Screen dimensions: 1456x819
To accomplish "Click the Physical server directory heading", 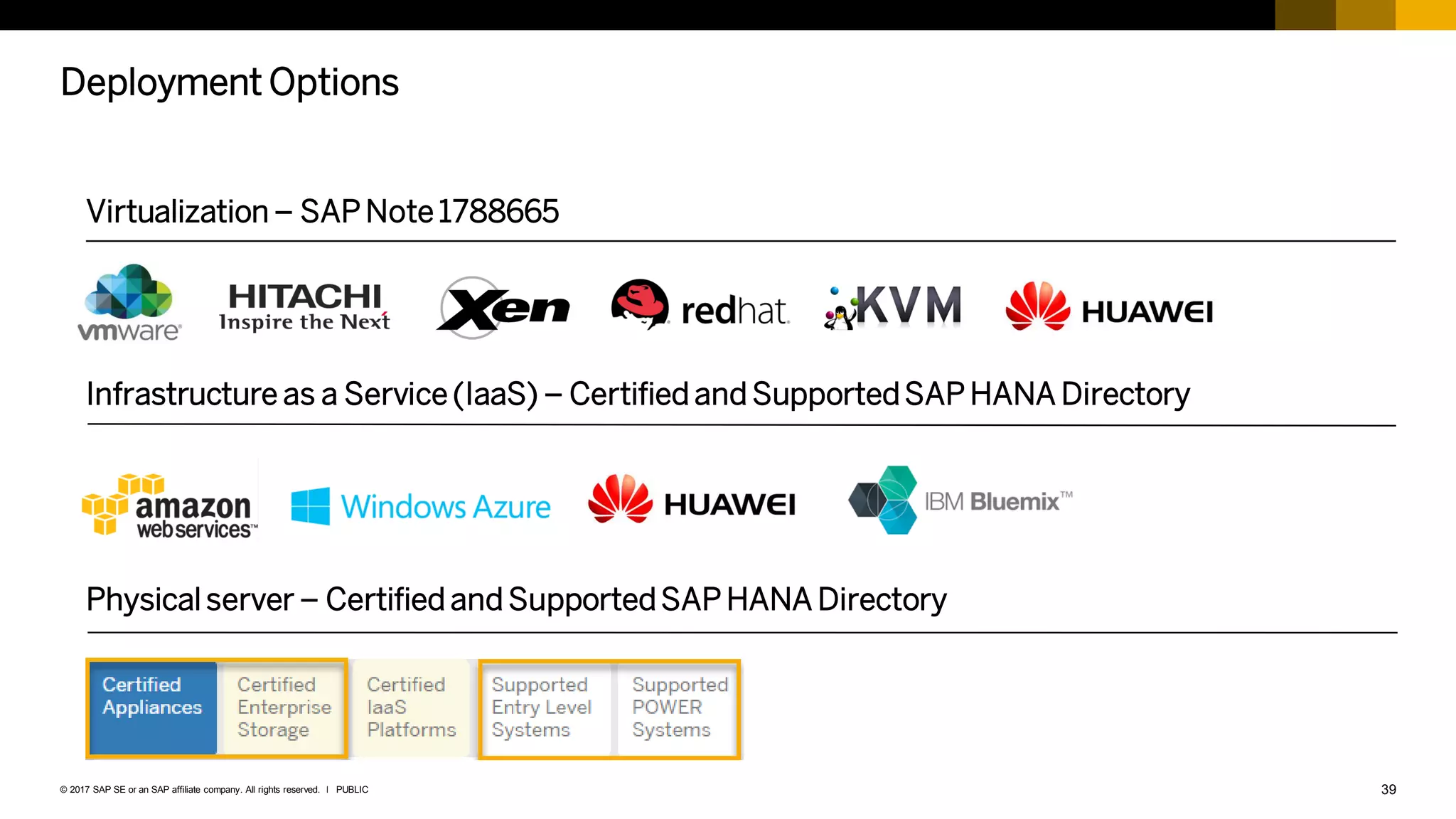I will [516, 599].
